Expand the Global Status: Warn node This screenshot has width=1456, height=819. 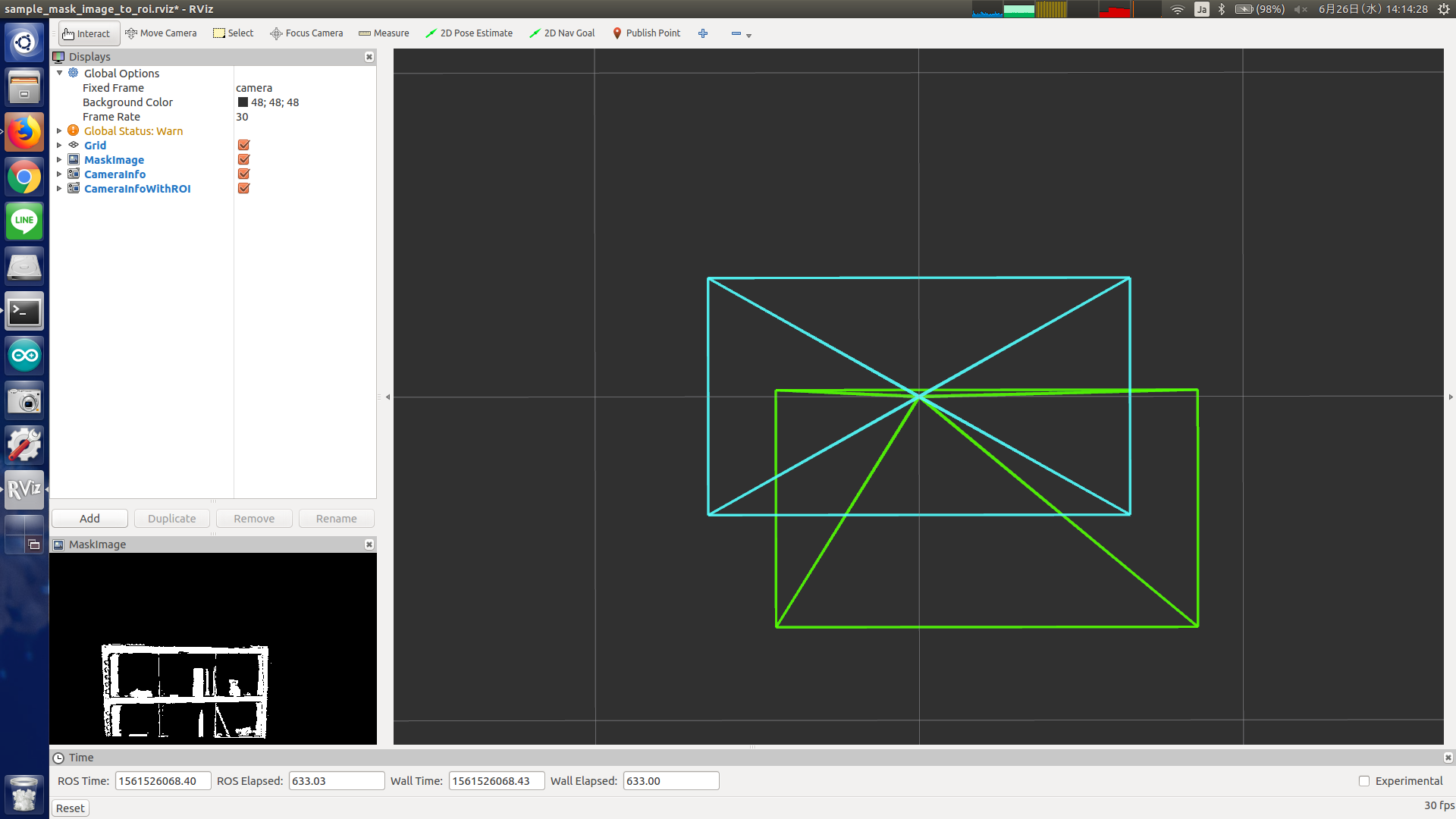coord(59,131)
